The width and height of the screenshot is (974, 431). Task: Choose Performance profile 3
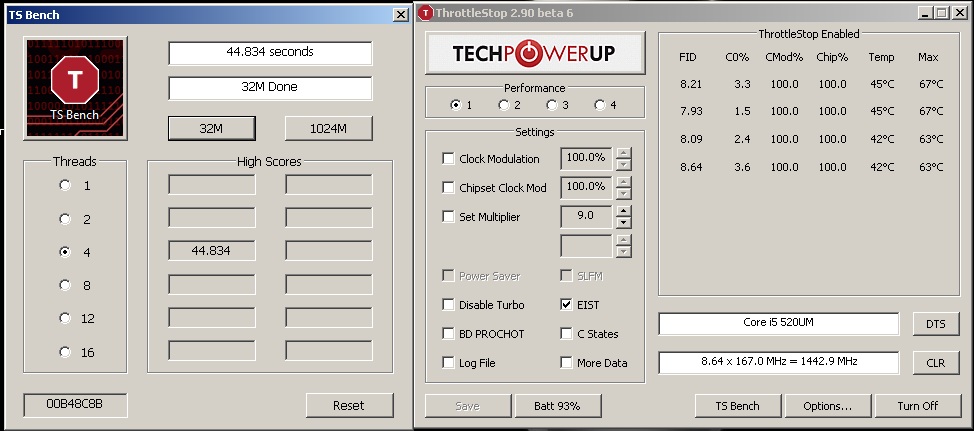[552, 105]
